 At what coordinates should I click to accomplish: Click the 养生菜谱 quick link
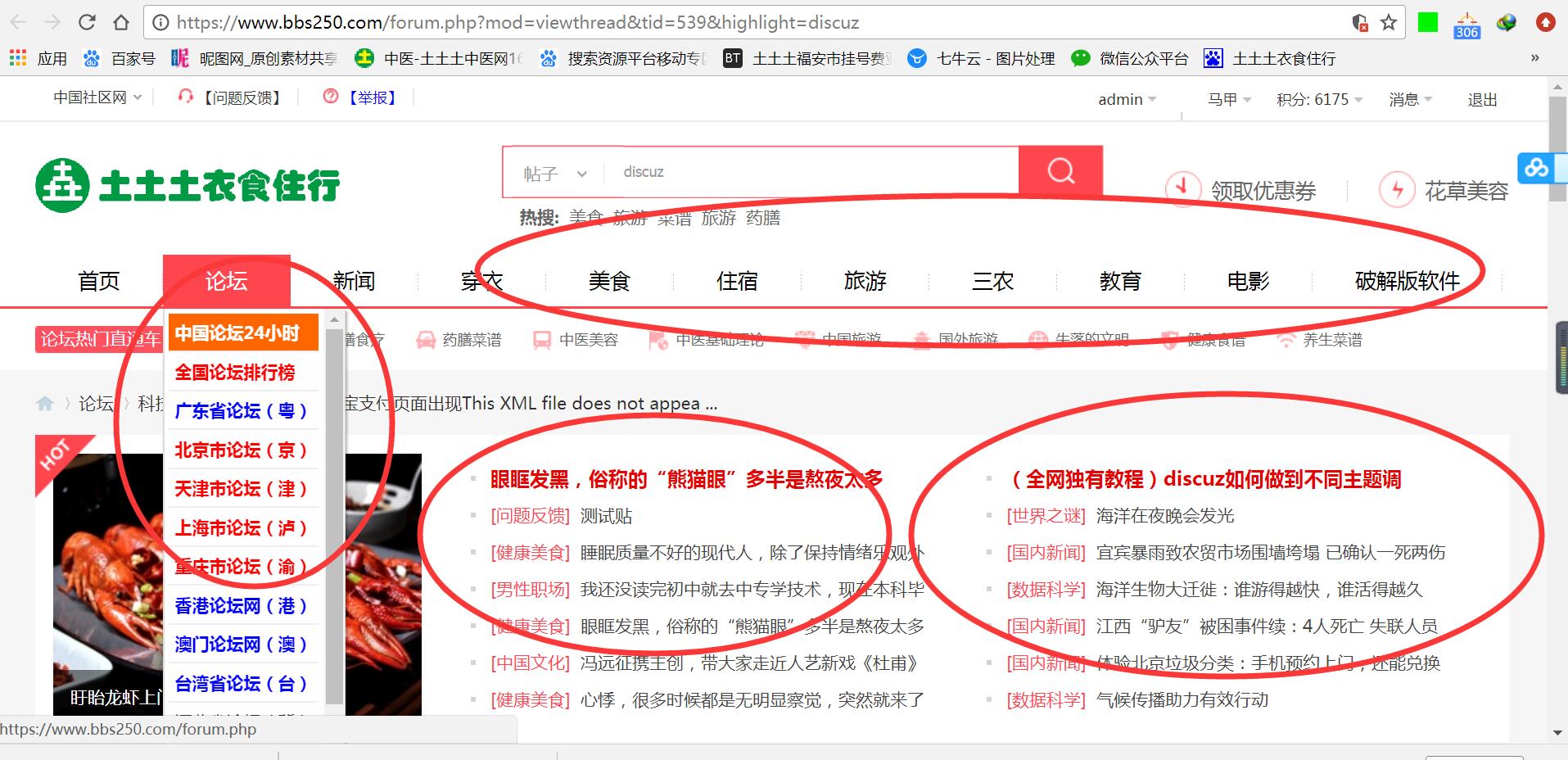1320,340
